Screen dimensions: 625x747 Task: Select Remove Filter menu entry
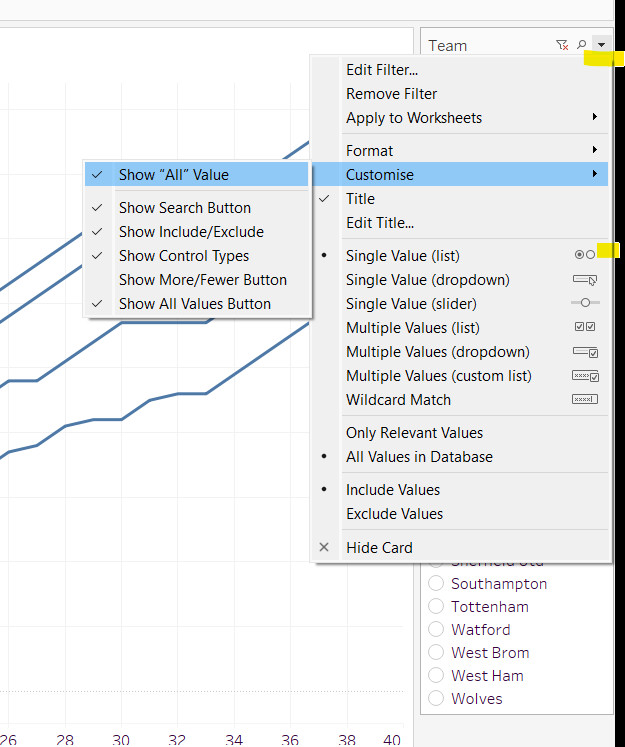tap(460, 94)
